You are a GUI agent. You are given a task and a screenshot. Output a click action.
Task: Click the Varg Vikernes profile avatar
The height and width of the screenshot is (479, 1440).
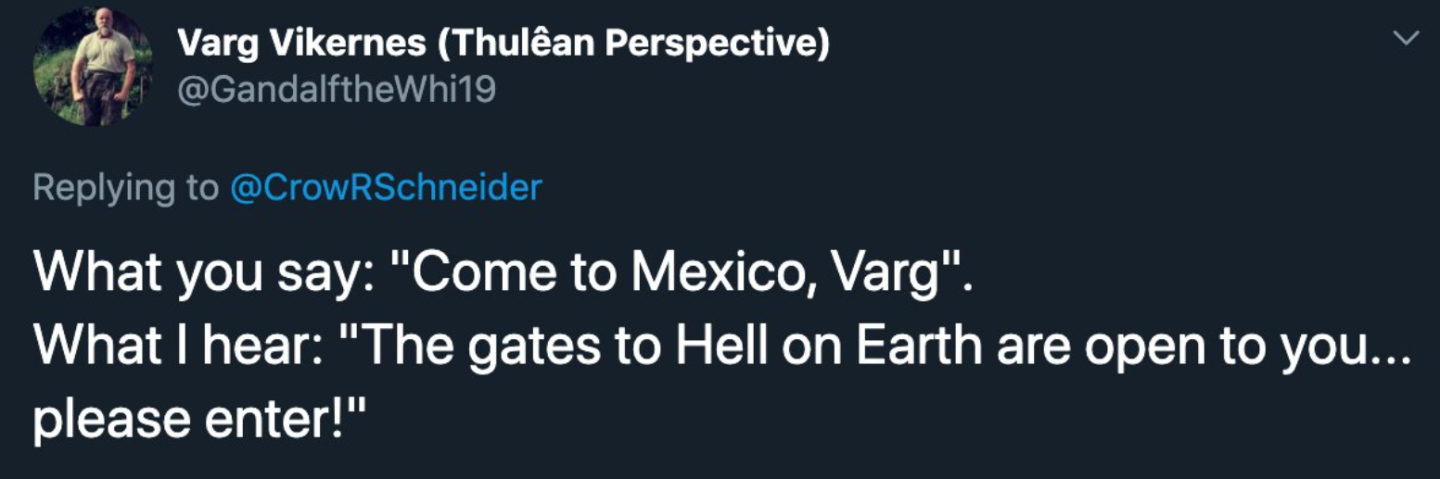[x=95, y=66]
